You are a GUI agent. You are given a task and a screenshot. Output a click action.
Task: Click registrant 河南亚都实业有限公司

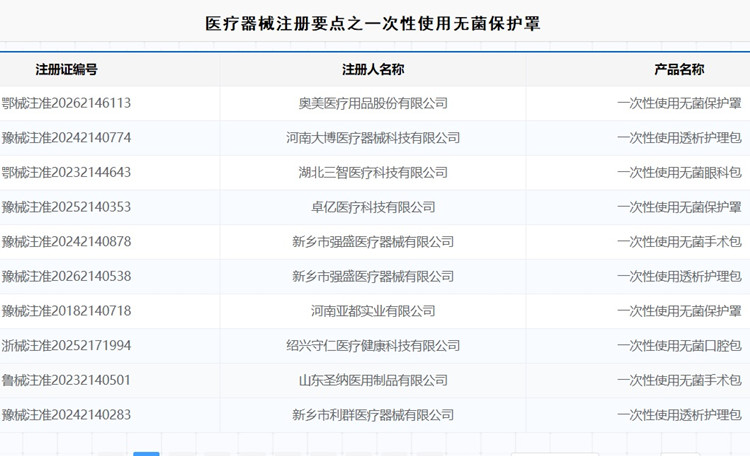(373, 311)
